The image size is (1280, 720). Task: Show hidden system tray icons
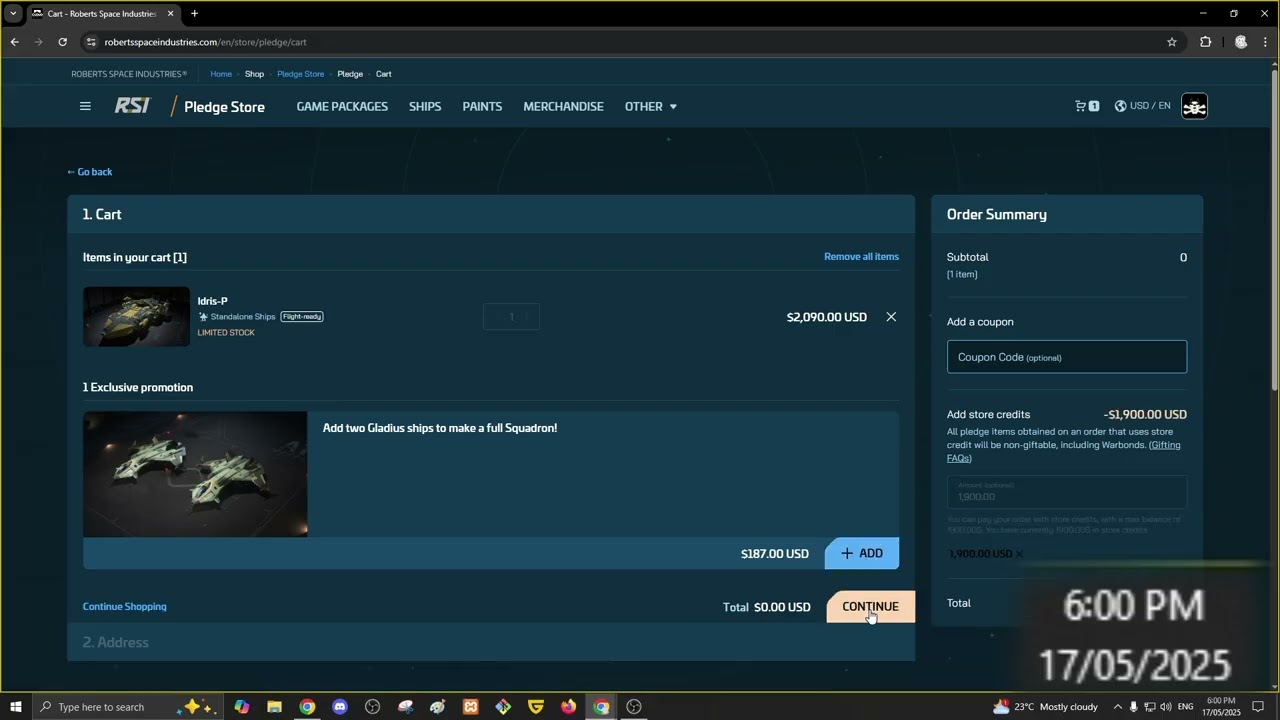[x=1117, y=707]
